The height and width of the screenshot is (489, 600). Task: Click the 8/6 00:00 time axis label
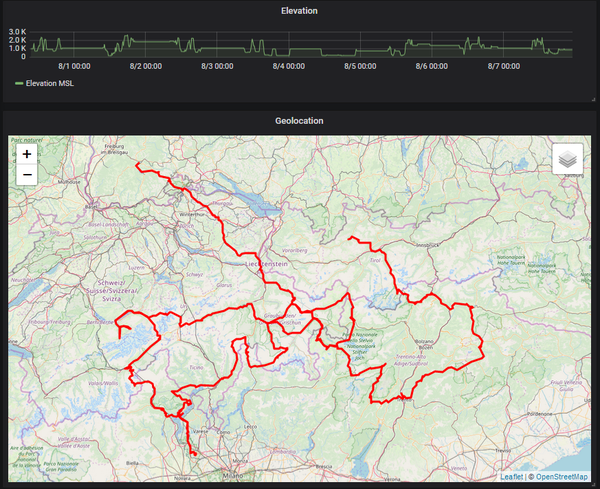(x=432, y=65)
